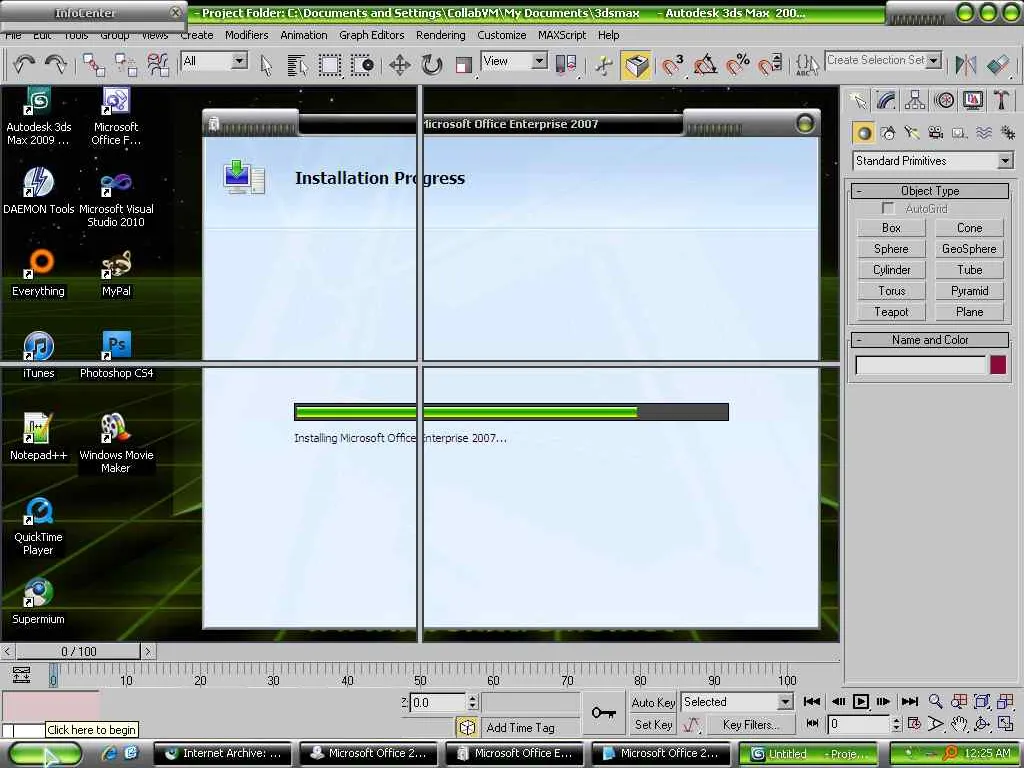Screen dimensions: 1024x768
Task: Select the Systems gears category icon
Action: [1008, 133]
